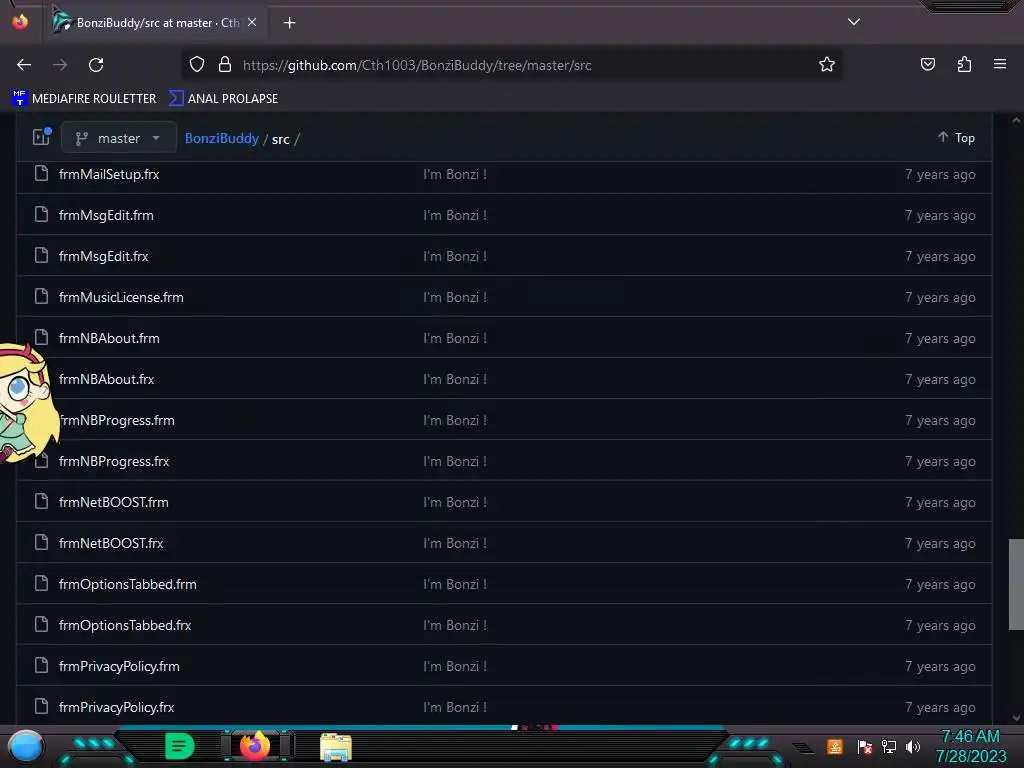The image size is (1024, 768).
Task: Click file icon beside frmNetBOOST.frm
Action: (42, 502)
